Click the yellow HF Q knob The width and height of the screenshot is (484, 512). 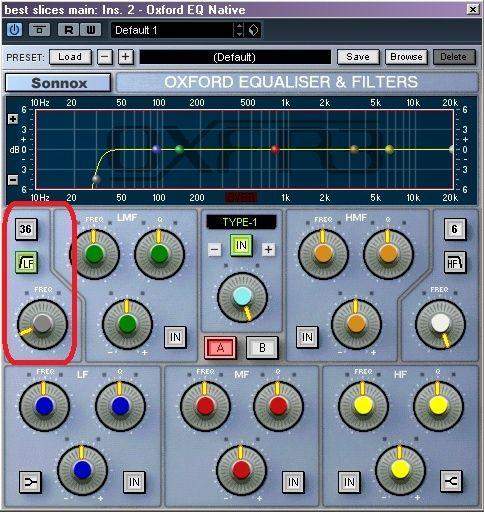pyautogui.click(x=438, y=406)
